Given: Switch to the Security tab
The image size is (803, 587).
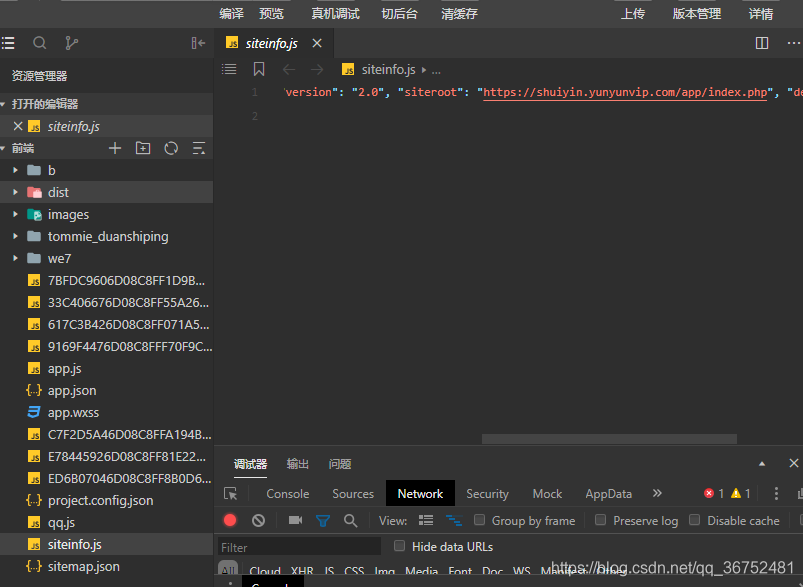Looking at the screenshot, I should [x=488, y=494].
